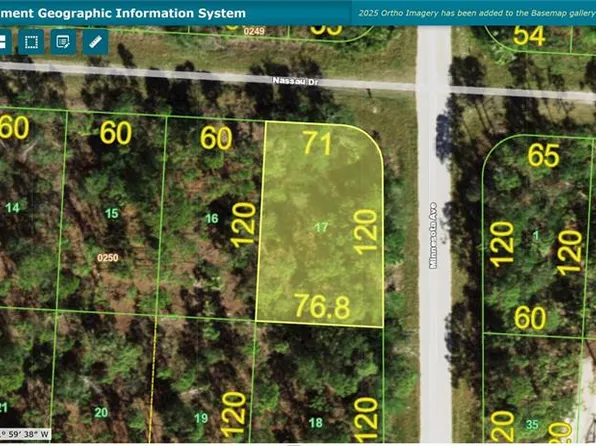Click the 60 dimension above lot 15
The width and height of the screenshot is (596, 446).
(116, 133)
